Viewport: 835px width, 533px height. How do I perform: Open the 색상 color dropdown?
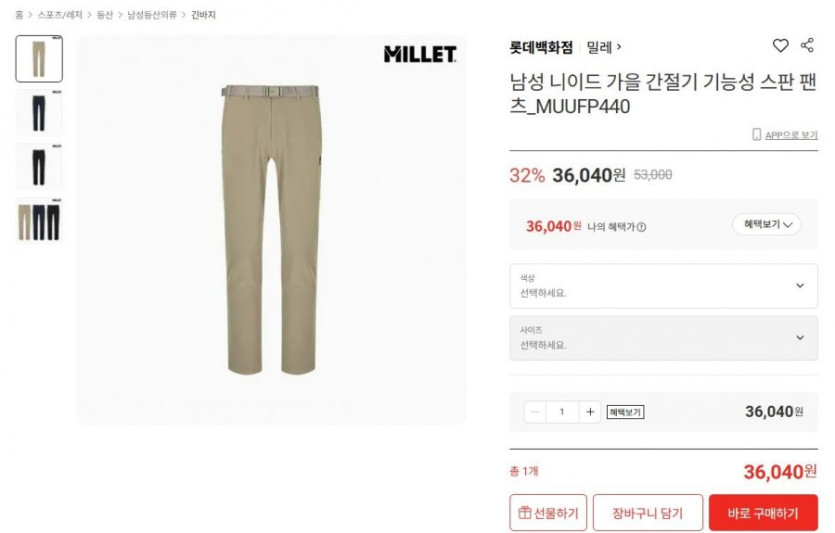[664, 286]
